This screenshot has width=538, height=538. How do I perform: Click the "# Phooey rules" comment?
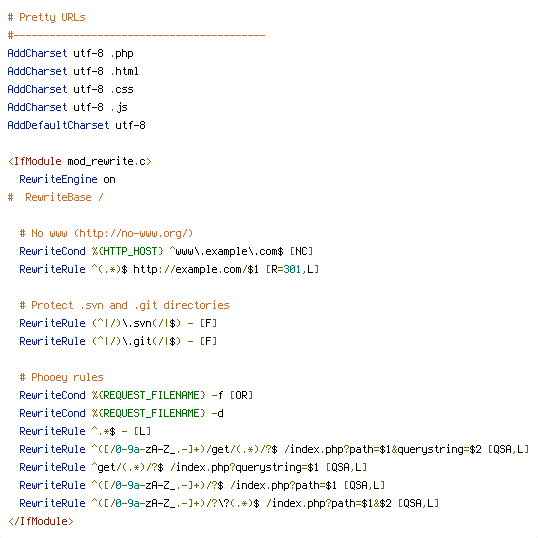coord(61,377)
